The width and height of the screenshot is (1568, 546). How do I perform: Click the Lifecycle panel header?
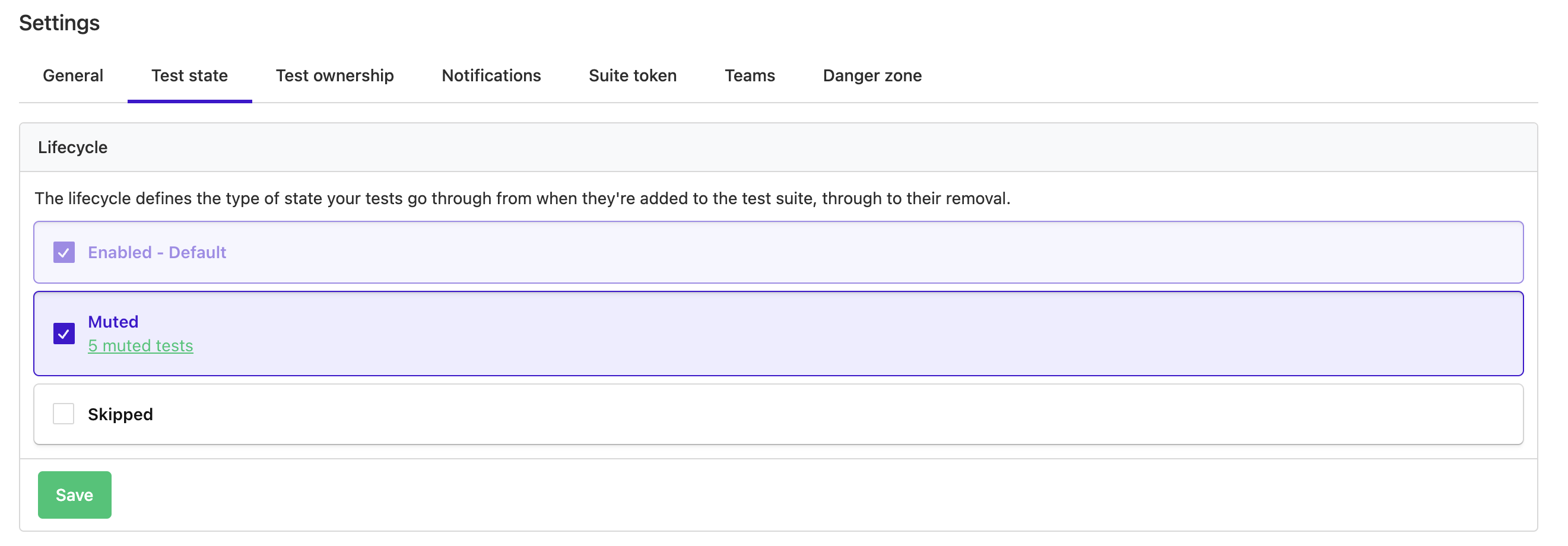pos(72,147)
